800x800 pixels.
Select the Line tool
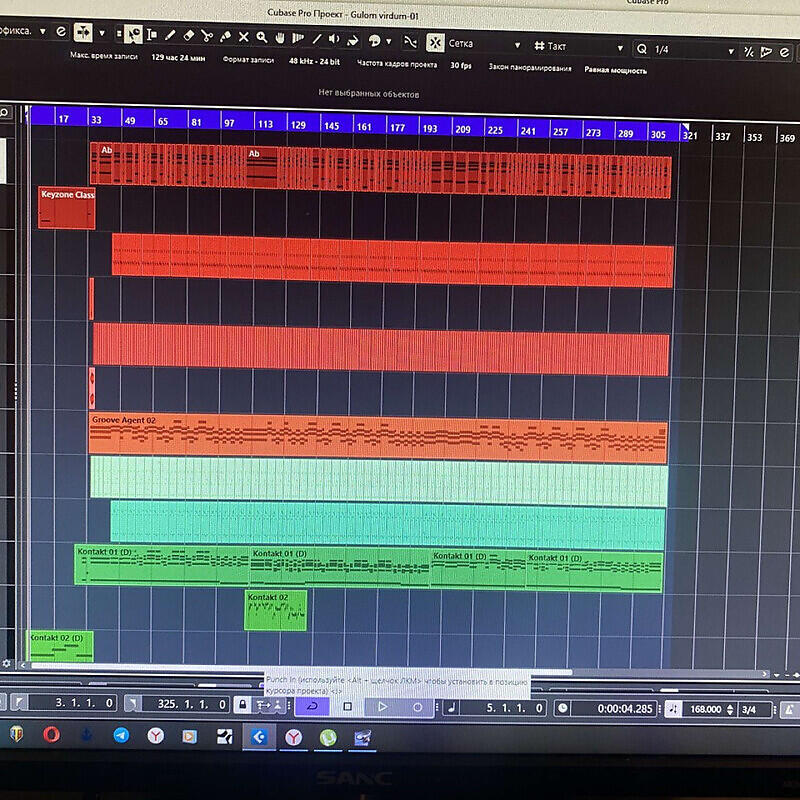coord(316,39)
